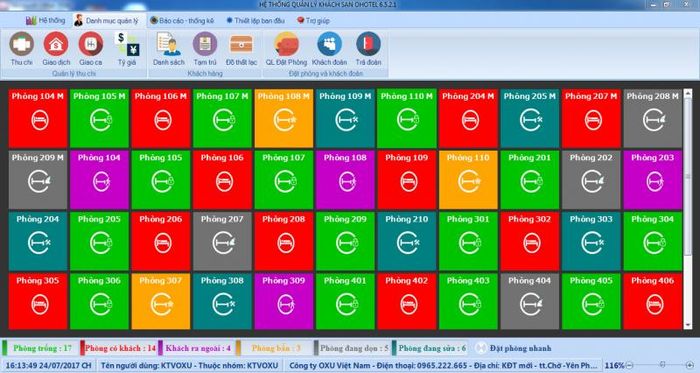Open the Thu chi ribbon icon
This screenshot has width=700, height=373.
pyautogui.click(x=21, y=49)
